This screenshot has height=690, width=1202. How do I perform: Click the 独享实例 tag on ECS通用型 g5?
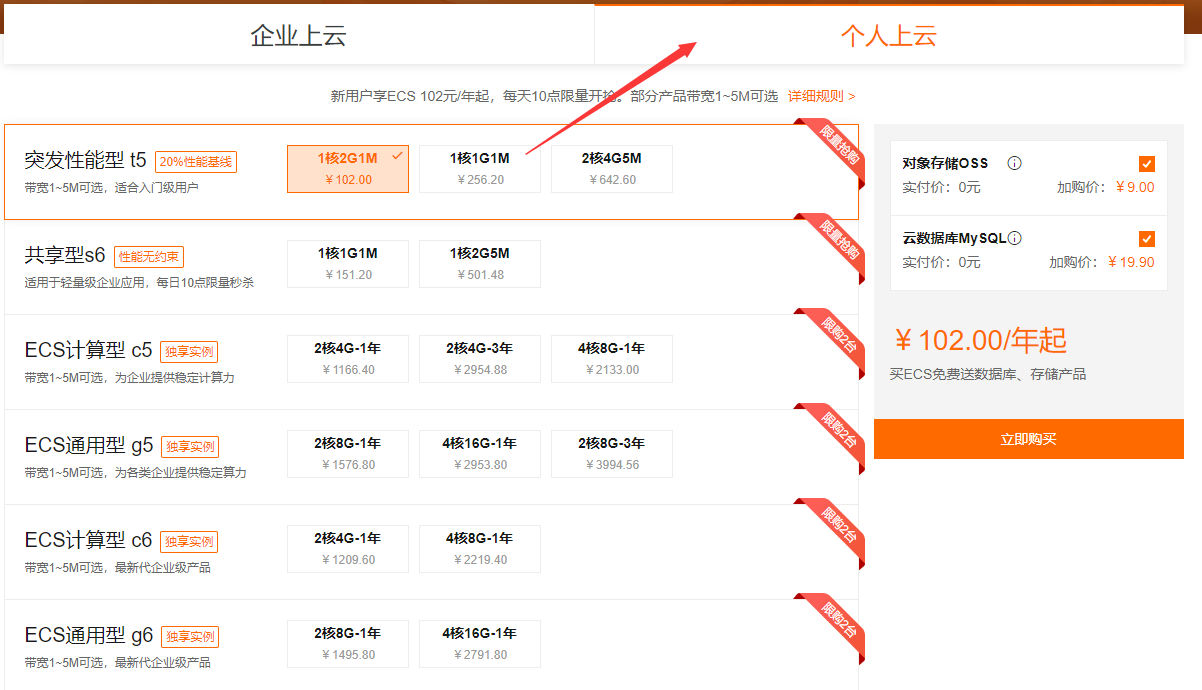190,447
